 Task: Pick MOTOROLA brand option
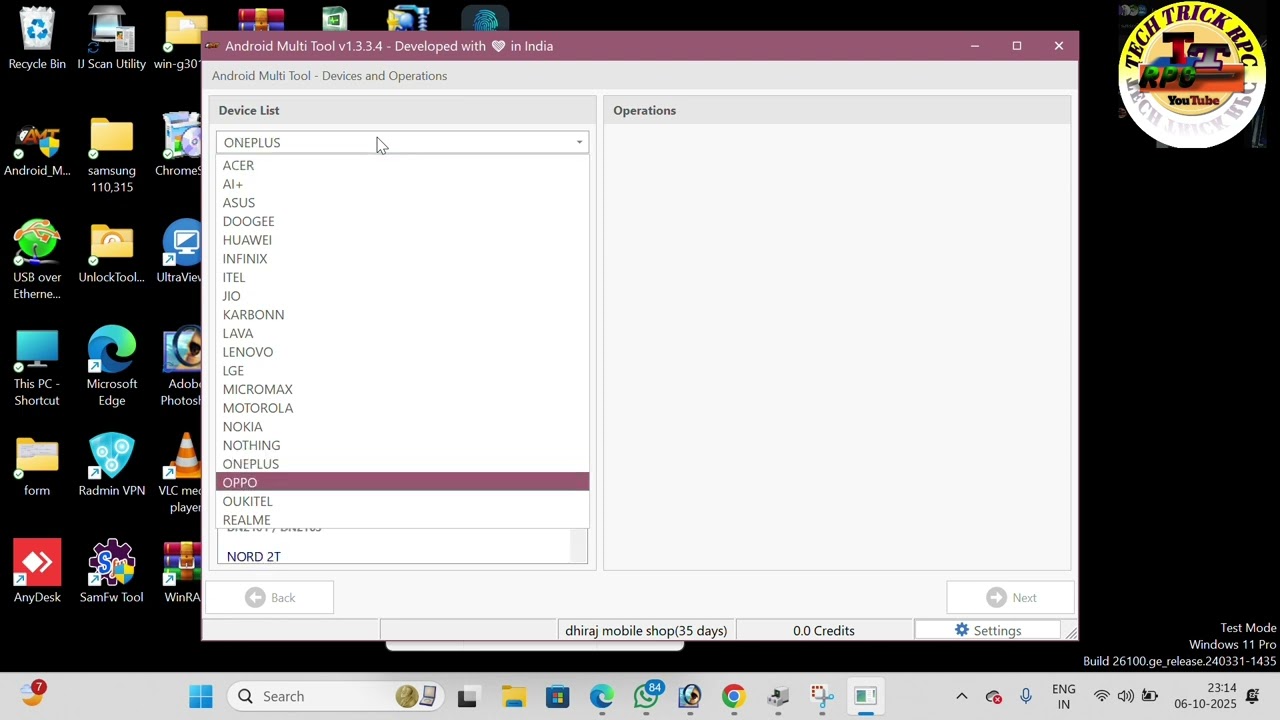coord(402,408)
